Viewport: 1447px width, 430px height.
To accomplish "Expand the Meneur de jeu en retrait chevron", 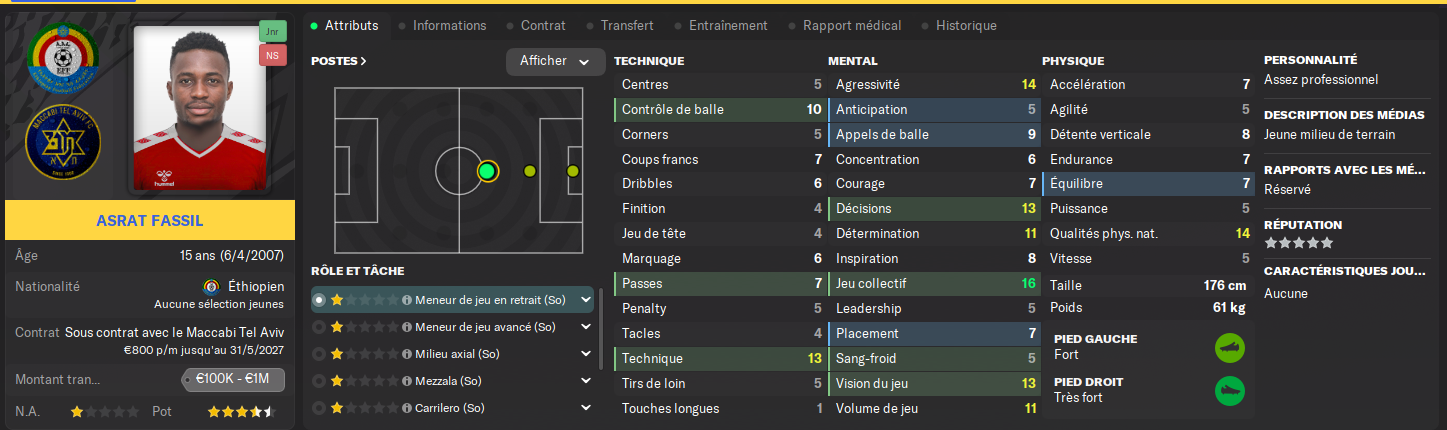I will (x=585, y=300).
